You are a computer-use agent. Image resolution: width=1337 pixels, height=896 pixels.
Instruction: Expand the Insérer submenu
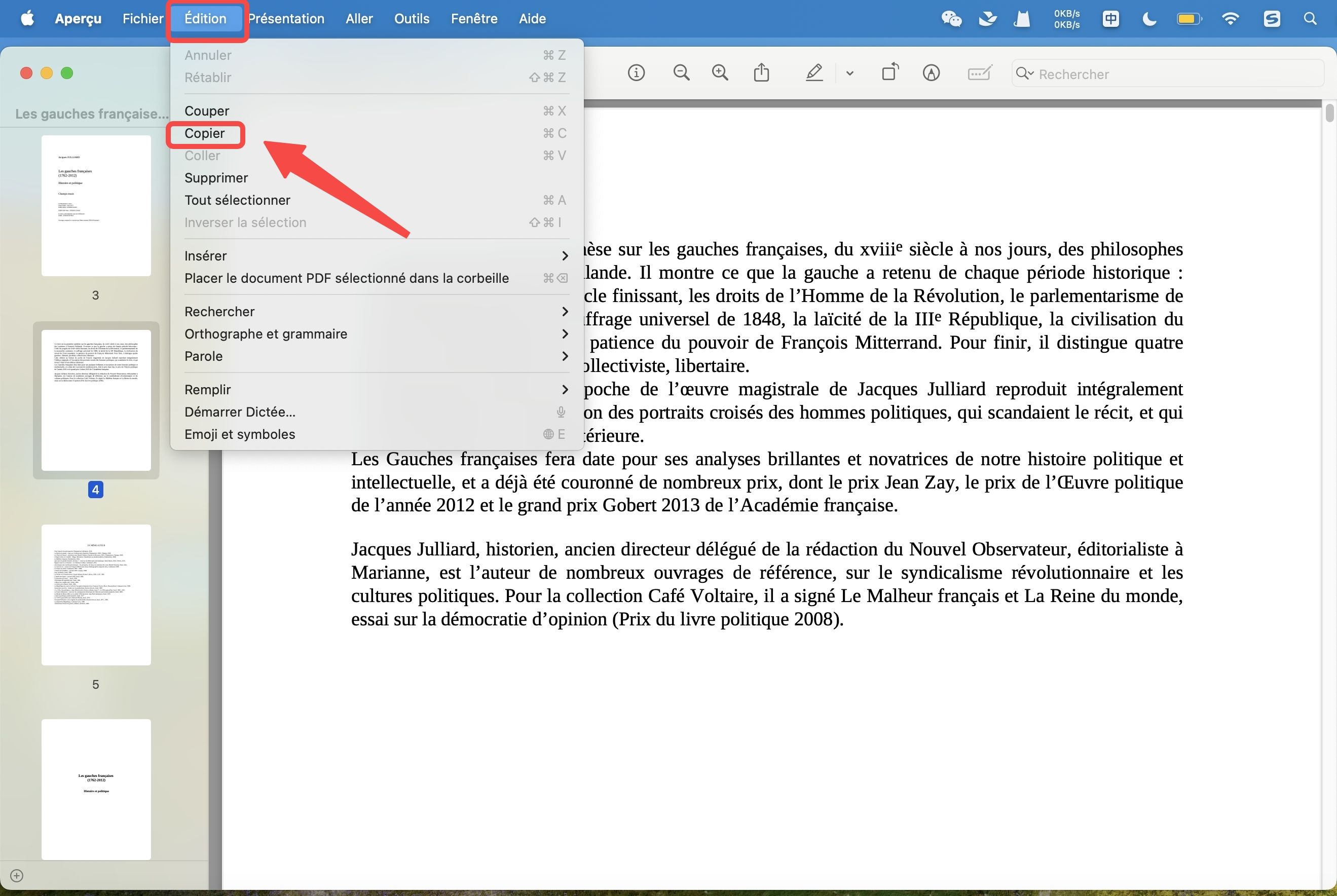[x=377, y=255]
